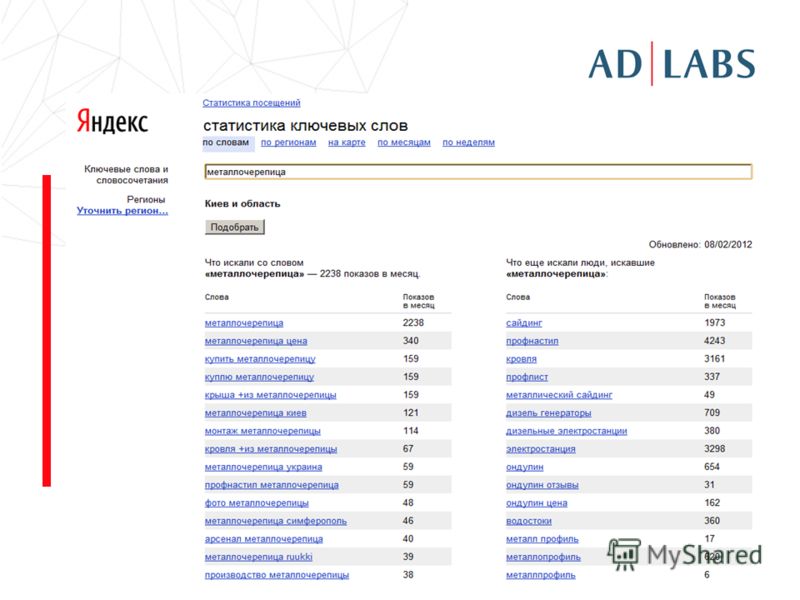
Task: Open the Статистика посещений link
Action: point(252,103)
